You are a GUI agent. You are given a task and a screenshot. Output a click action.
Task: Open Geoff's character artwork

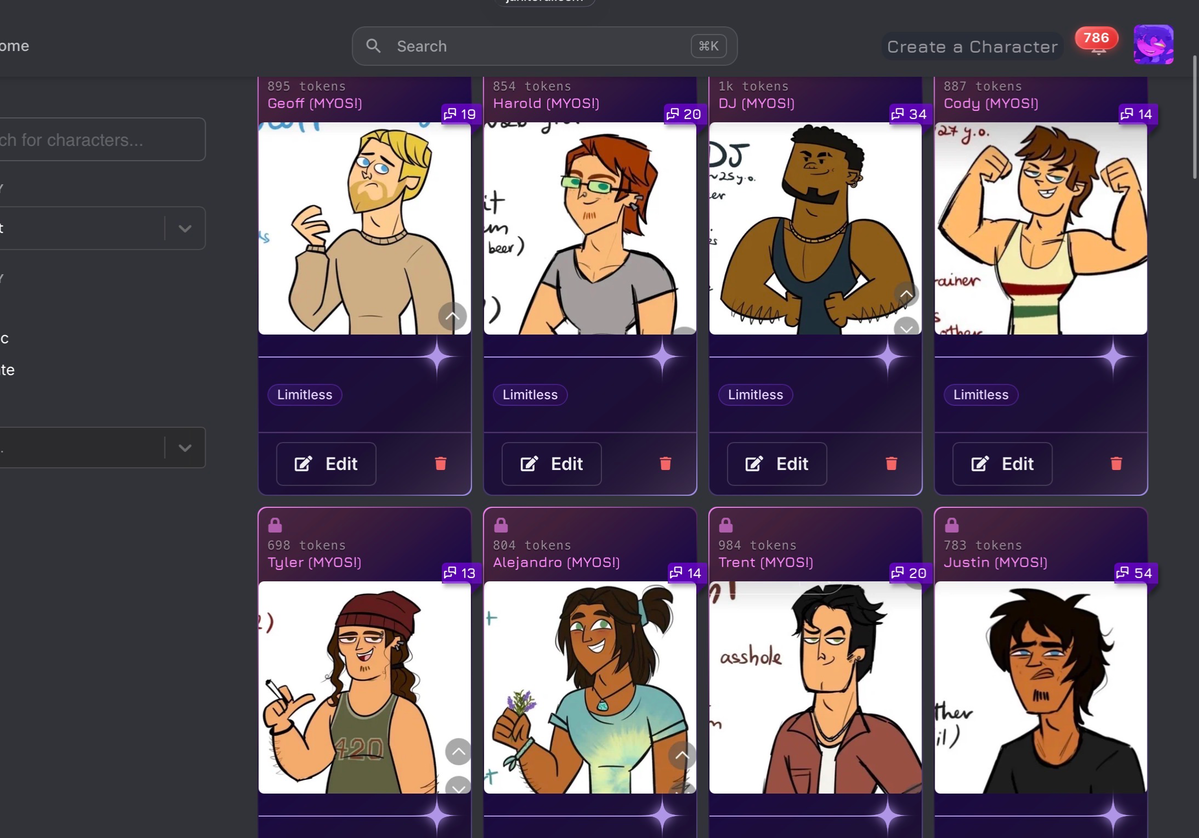tap(365, 229)
